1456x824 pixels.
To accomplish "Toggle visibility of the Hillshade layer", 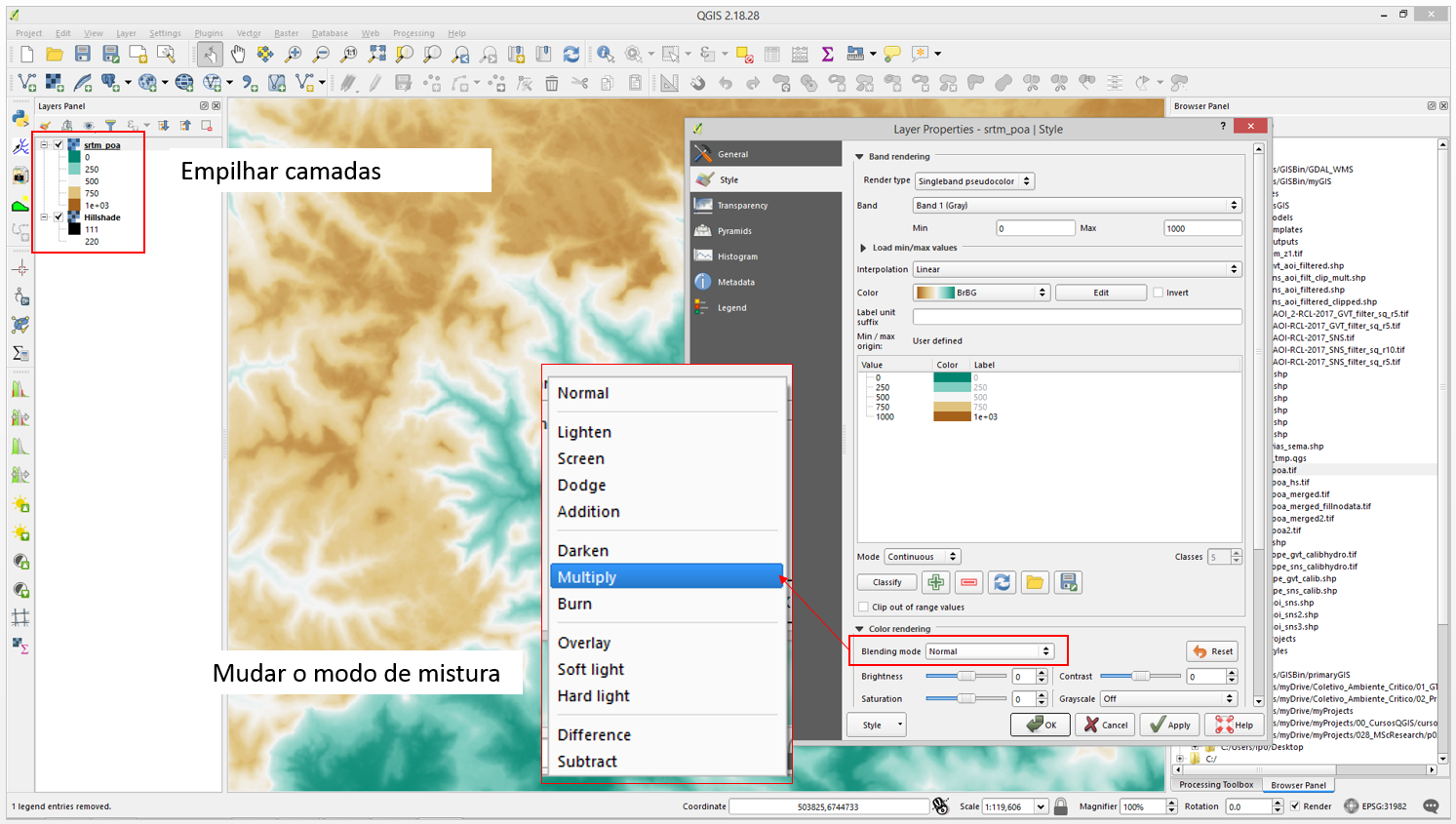I will [59, 217].
